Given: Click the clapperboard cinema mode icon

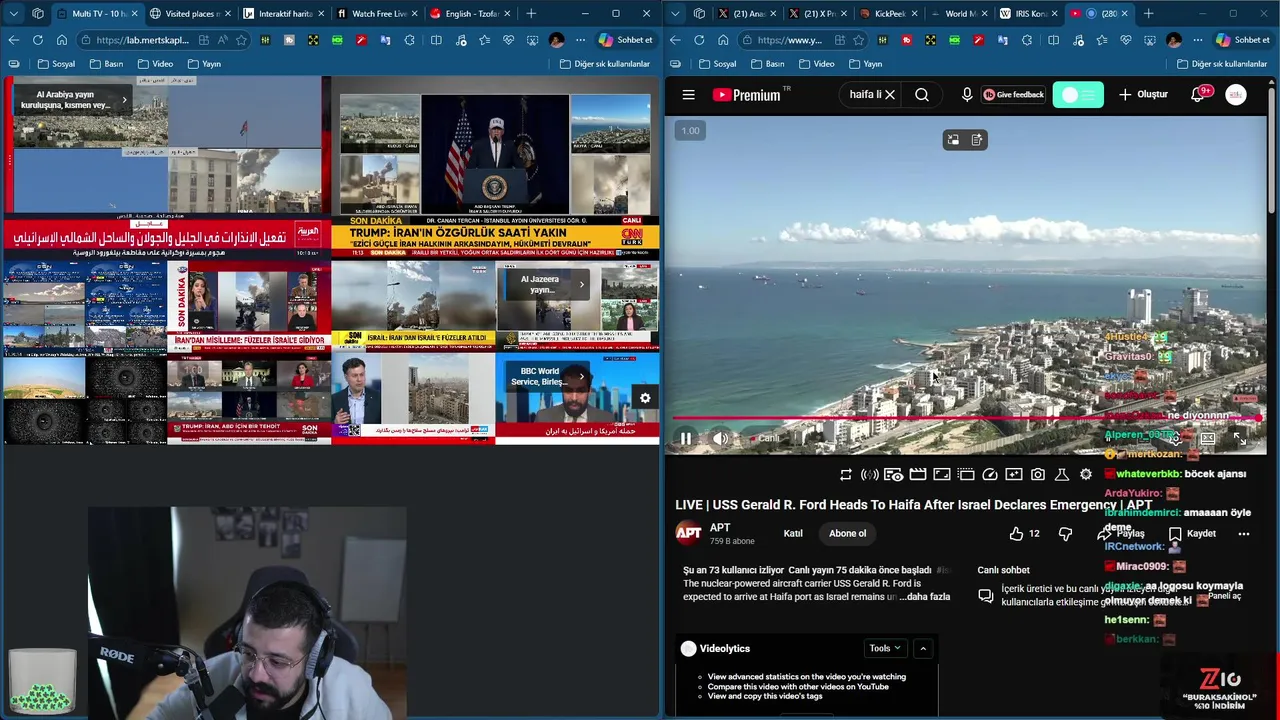Looking at the screenshot, I should click(918, 475).
